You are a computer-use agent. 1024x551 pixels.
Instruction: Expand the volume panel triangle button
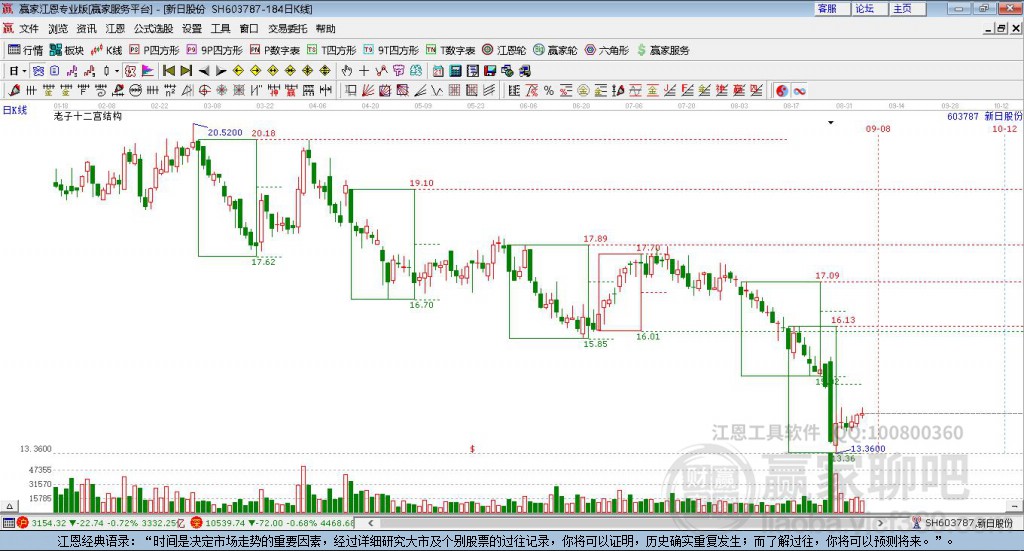click(x=9, y=506)
